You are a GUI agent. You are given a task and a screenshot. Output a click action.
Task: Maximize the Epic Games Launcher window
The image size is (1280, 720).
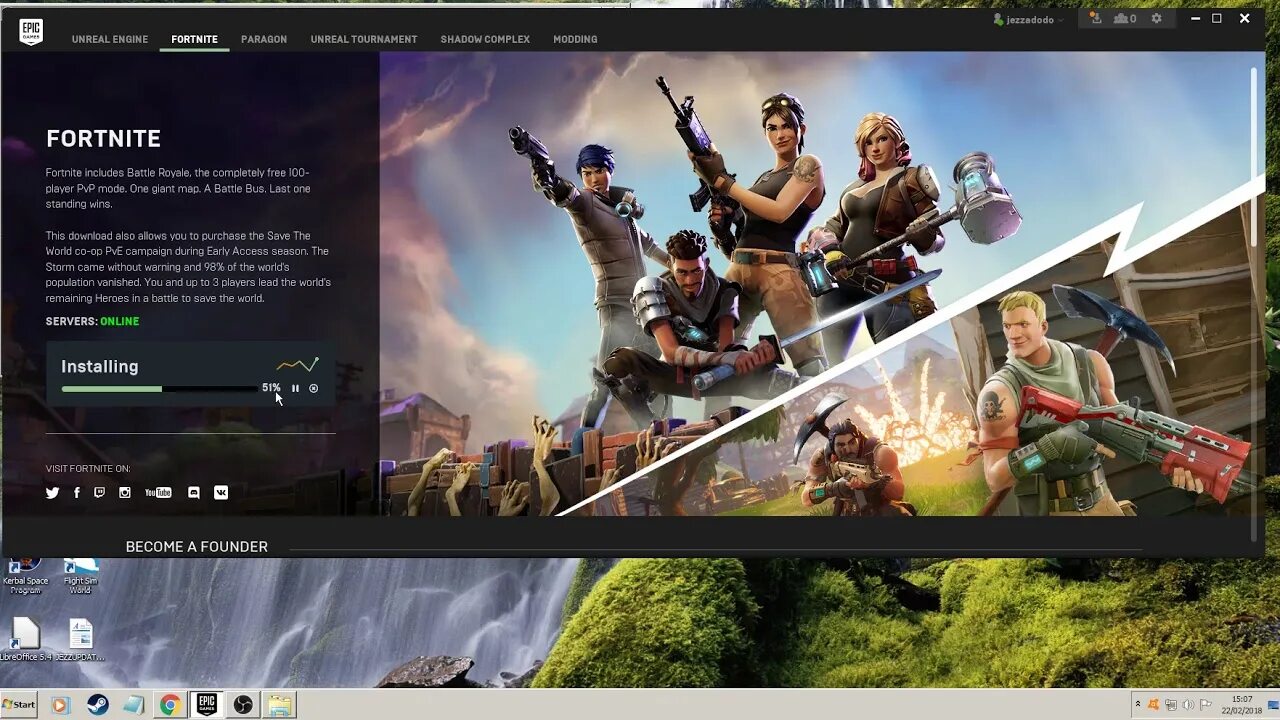tap(1217, 18)
